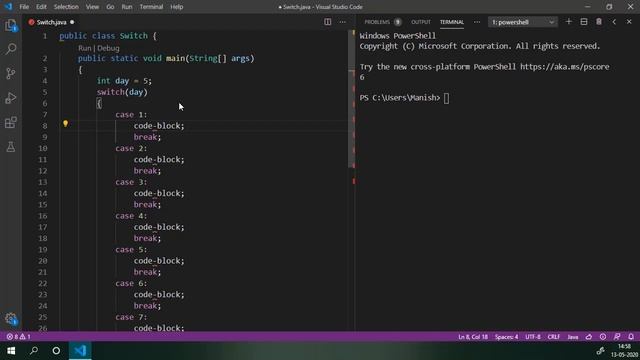
Task: Click the Java thumbs-up status icon
Action: point(589,337)
